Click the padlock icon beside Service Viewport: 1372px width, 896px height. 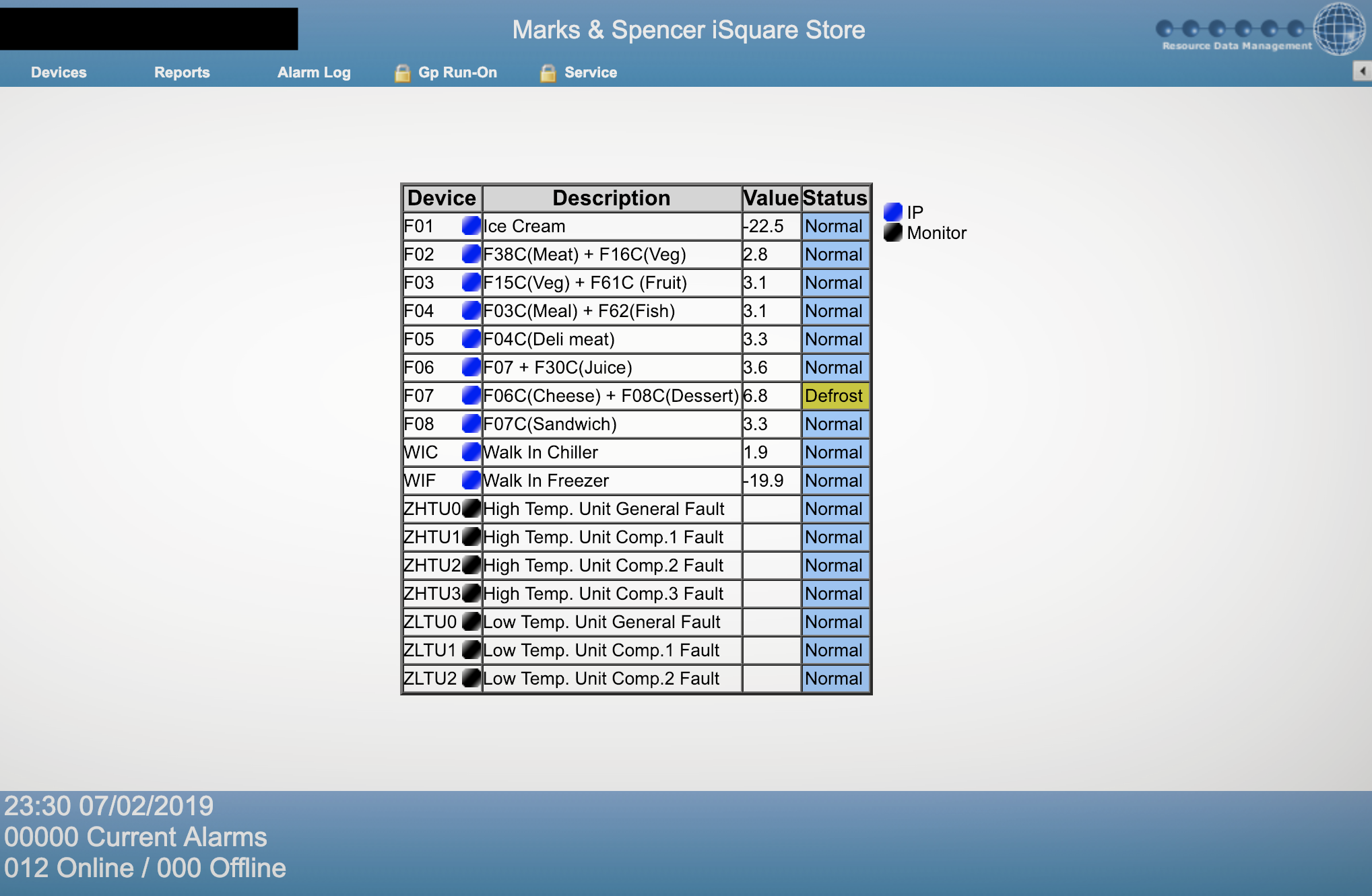coord(548,73)
